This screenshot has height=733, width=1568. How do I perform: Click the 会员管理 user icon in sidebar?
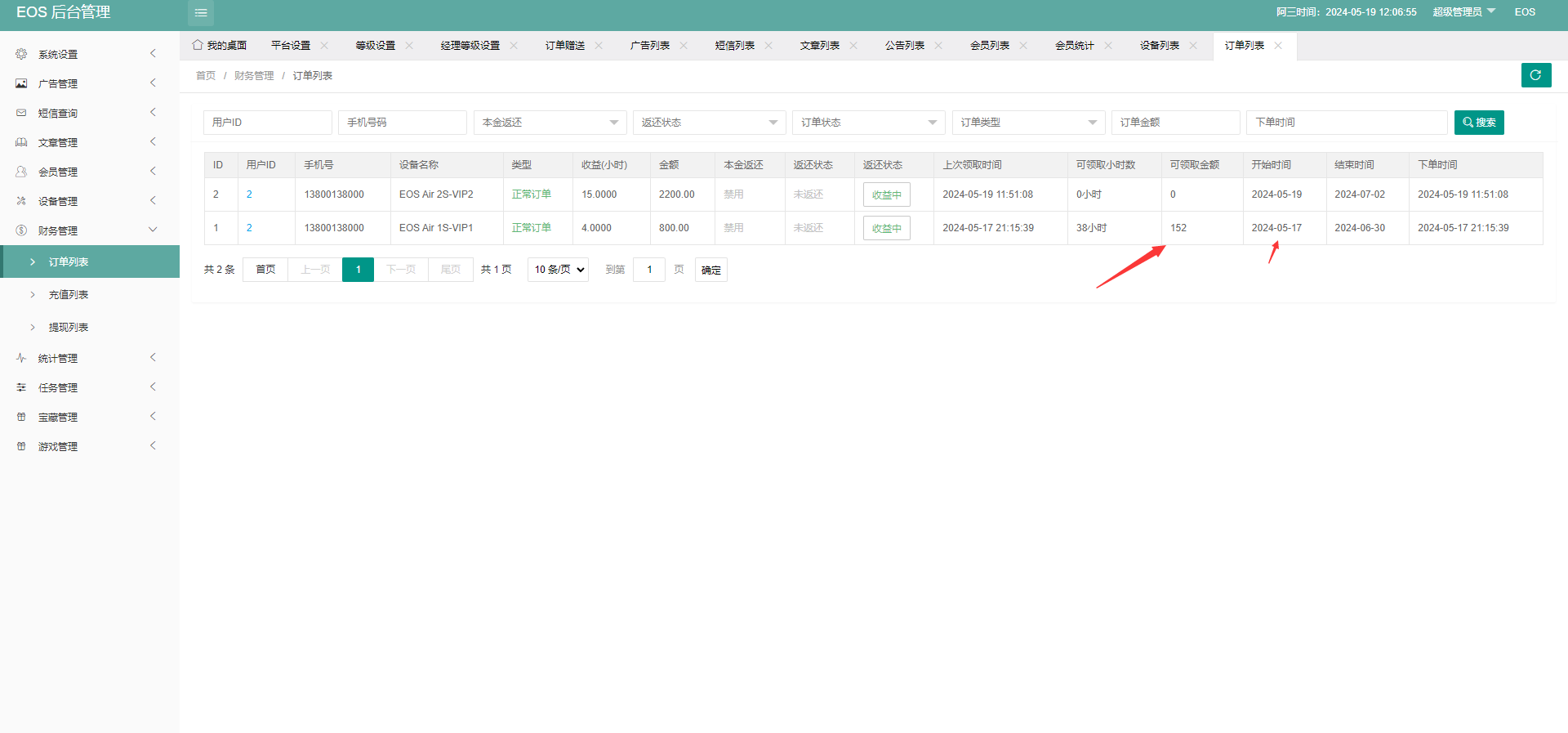coord(21,172)
